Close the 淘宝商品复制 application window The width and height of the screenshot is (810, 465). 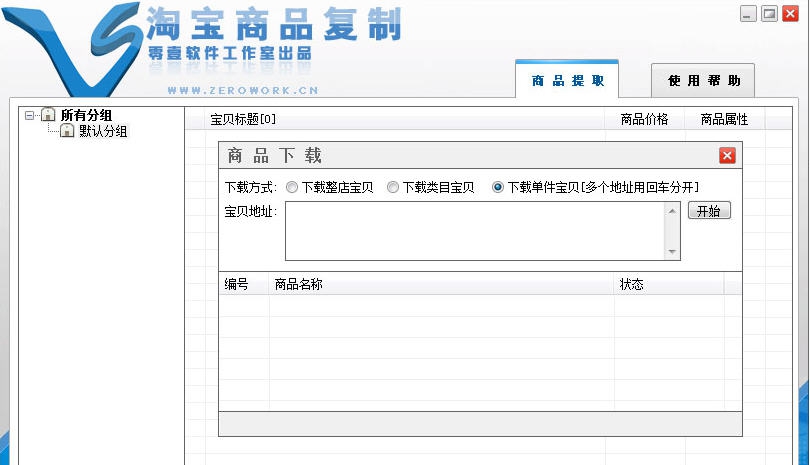point(790,13)
